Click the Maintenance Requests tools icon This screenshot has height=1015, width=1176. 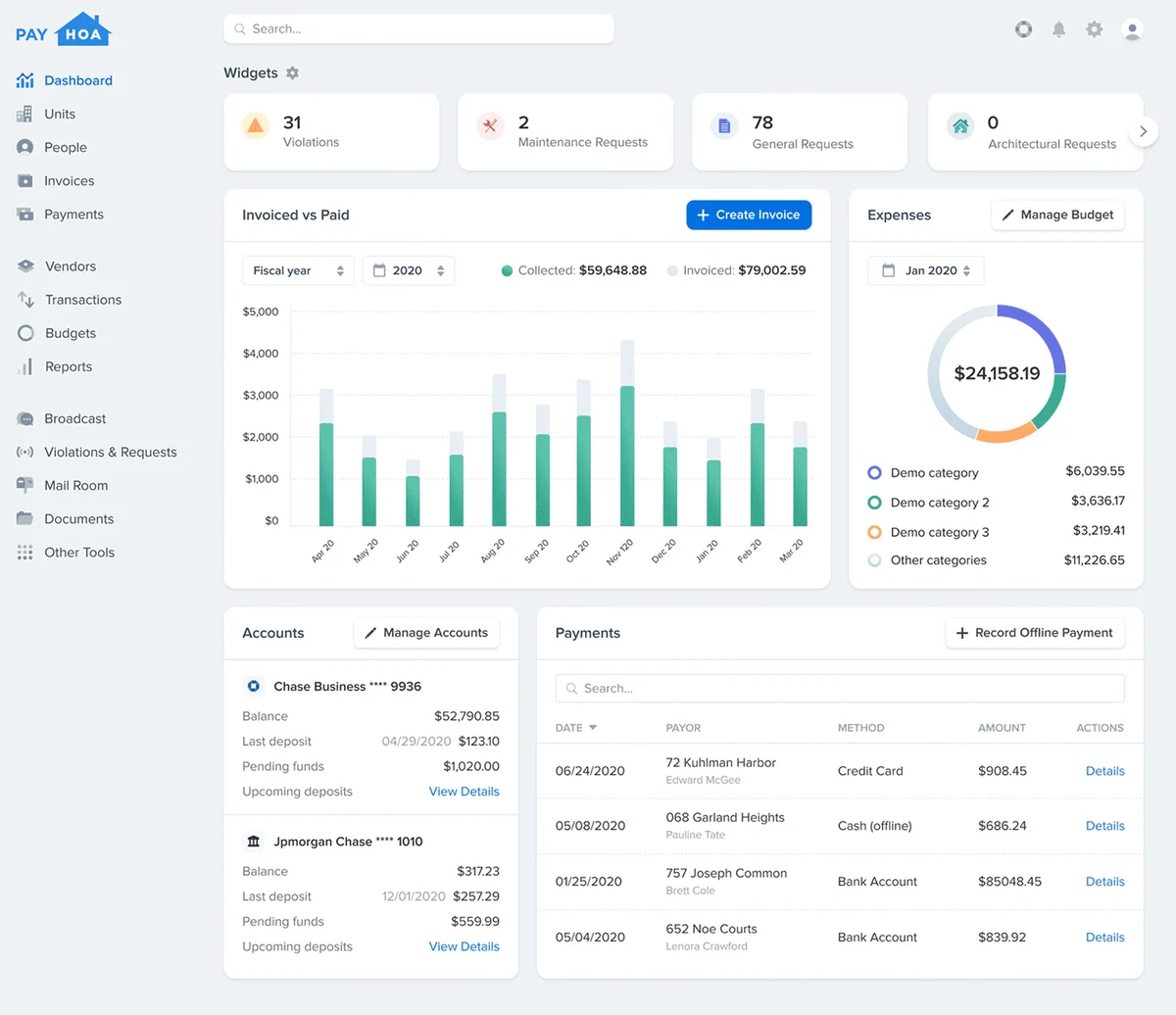tap(490, 125)
